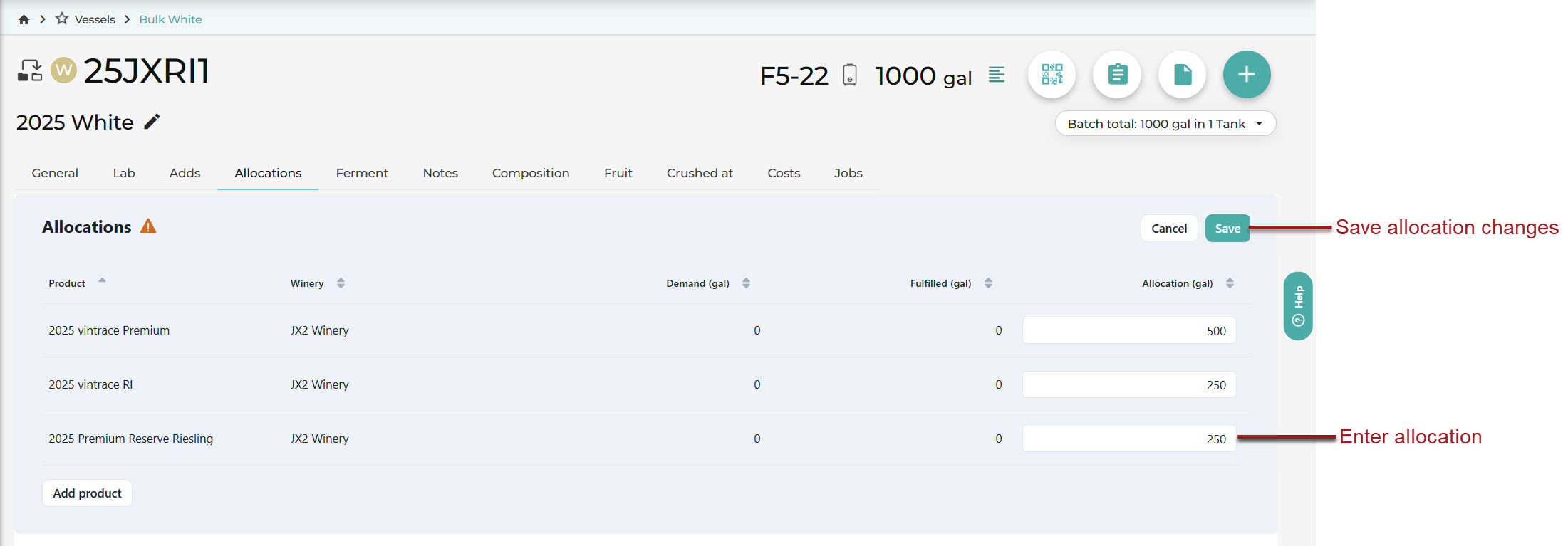
Task: Click the tank icon next to F5-22
Action: (x=850, y=75)
